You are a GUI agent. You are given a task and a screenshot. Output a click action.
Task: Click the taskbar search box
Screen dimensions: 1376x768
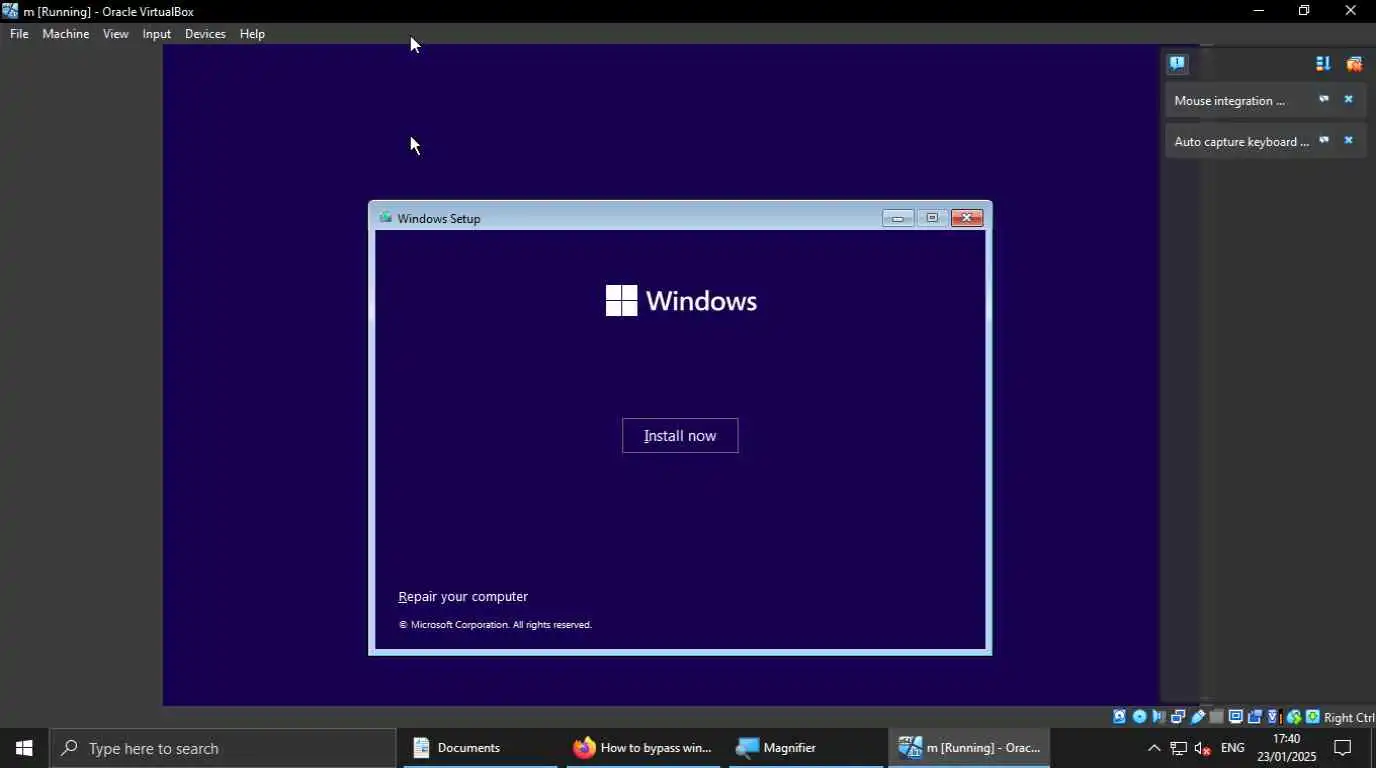(x=223, y=748)
